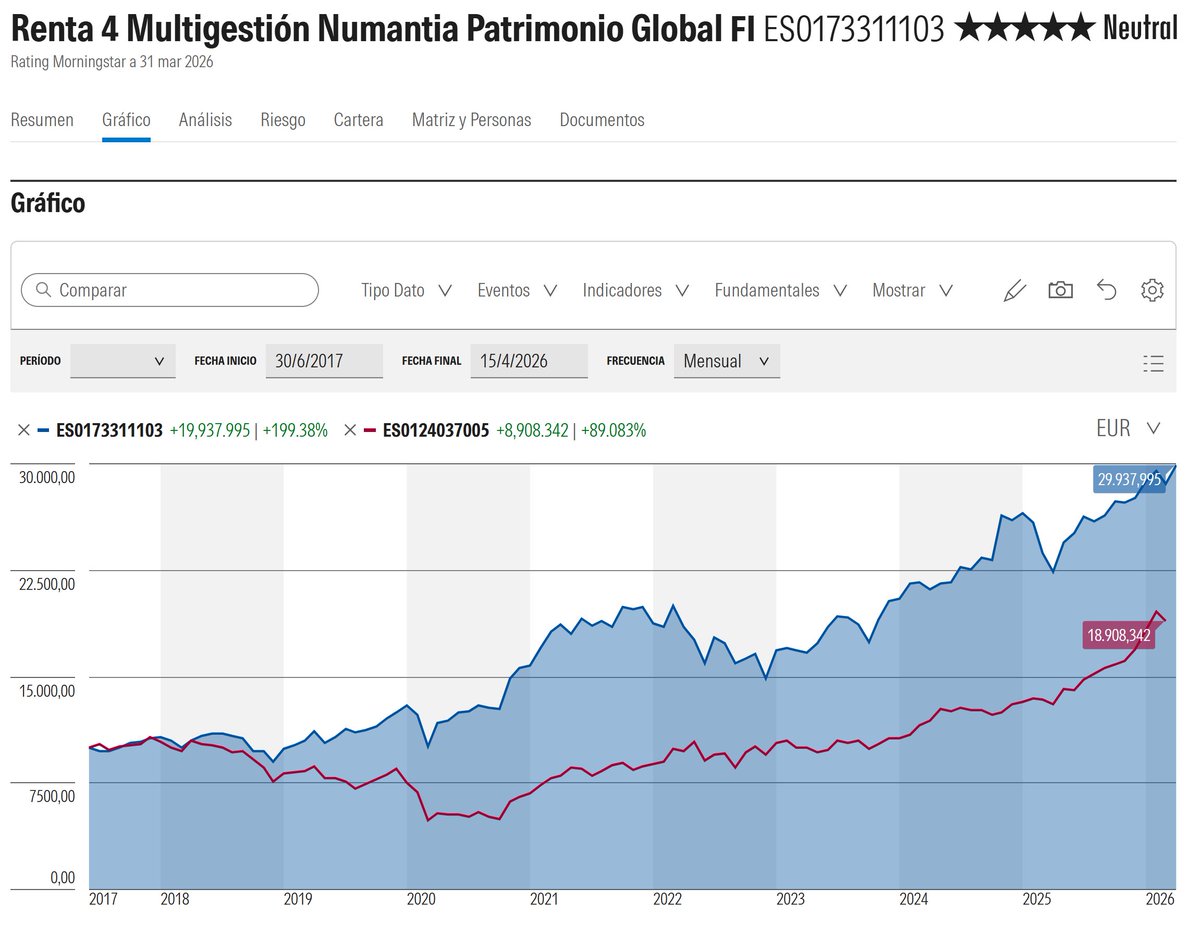Click the 2024 x-axis year label

click(x=913, y=900)
